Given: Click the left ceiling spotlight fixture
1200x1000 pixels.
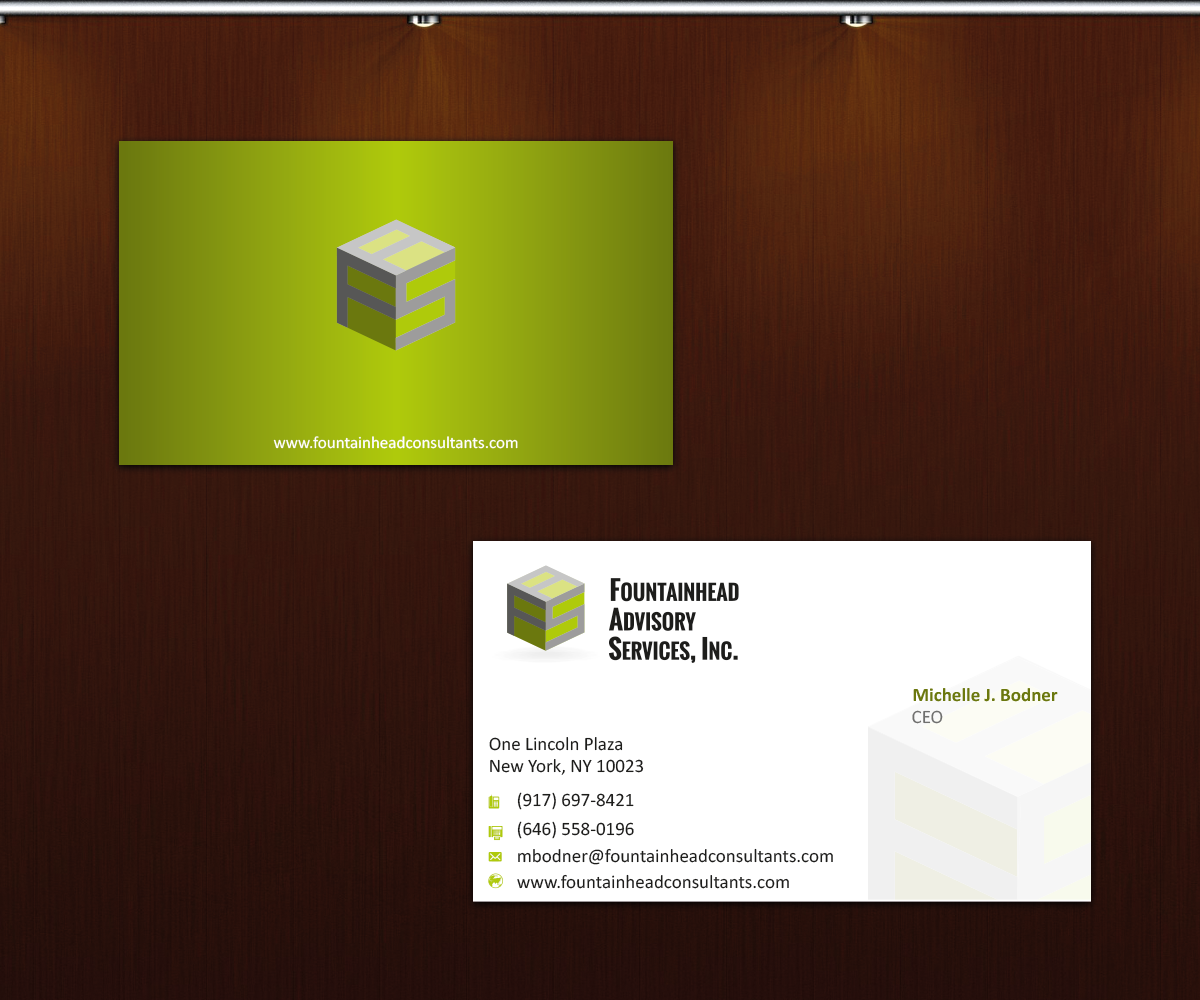Looking at the screenshot, I should (x=422, y=18).
